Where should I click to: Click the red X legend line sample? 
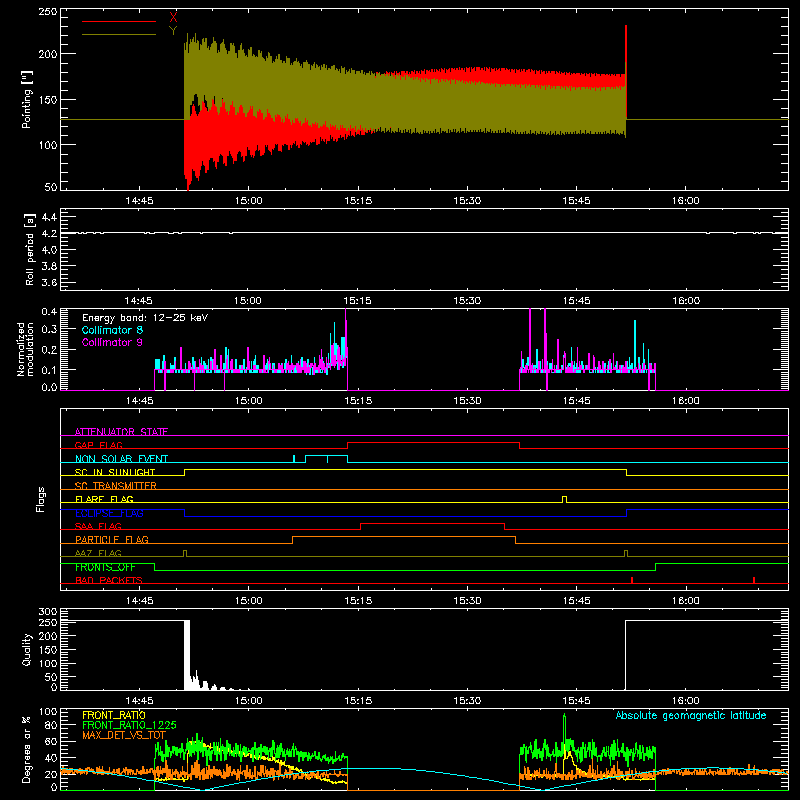tap(119, 21)
